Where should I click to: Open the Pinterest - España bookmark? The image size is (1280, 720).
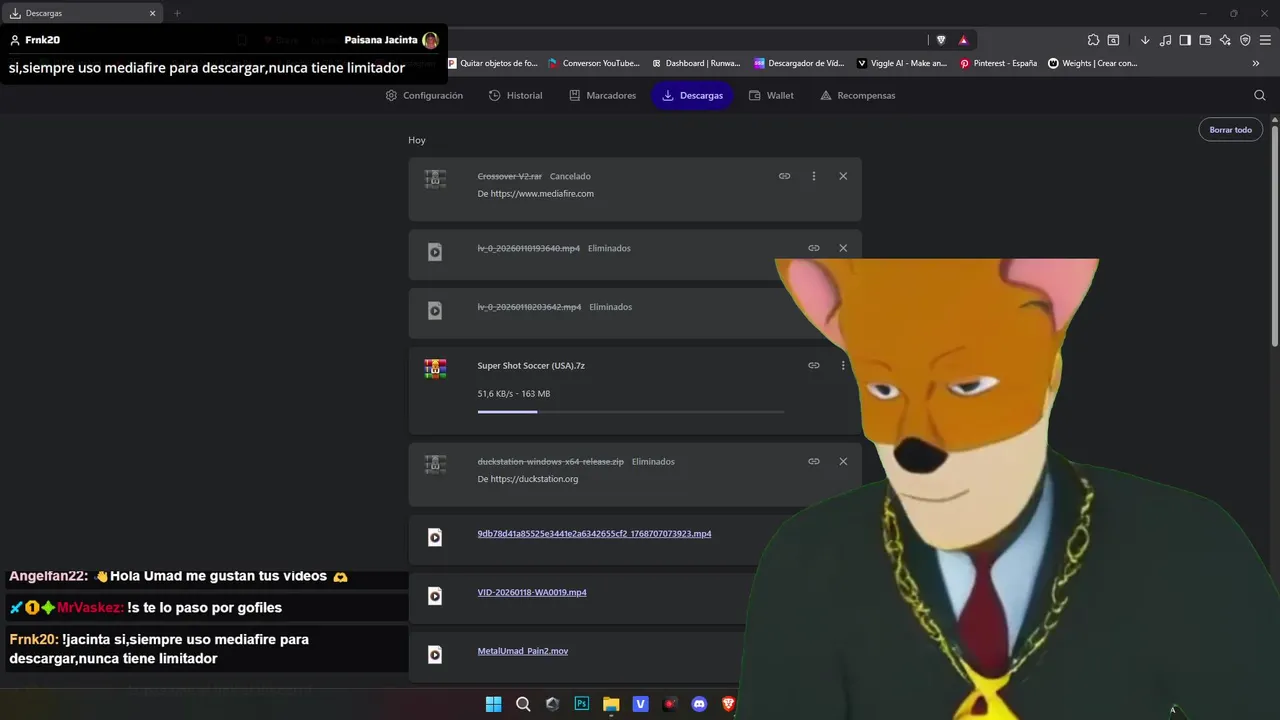click(999, 63)
